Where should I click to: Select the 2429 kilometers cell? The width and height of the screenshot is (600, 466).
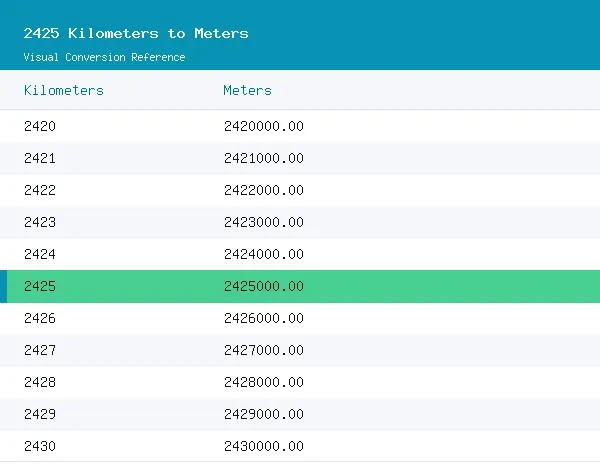tap(40, 414)
